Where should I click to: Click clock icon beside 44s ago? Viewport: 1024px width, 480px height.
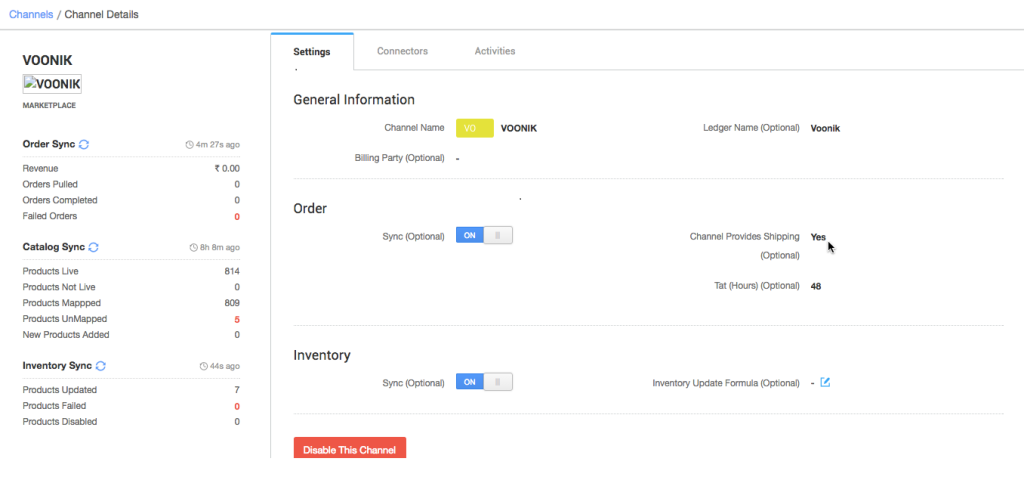[204, 366]
